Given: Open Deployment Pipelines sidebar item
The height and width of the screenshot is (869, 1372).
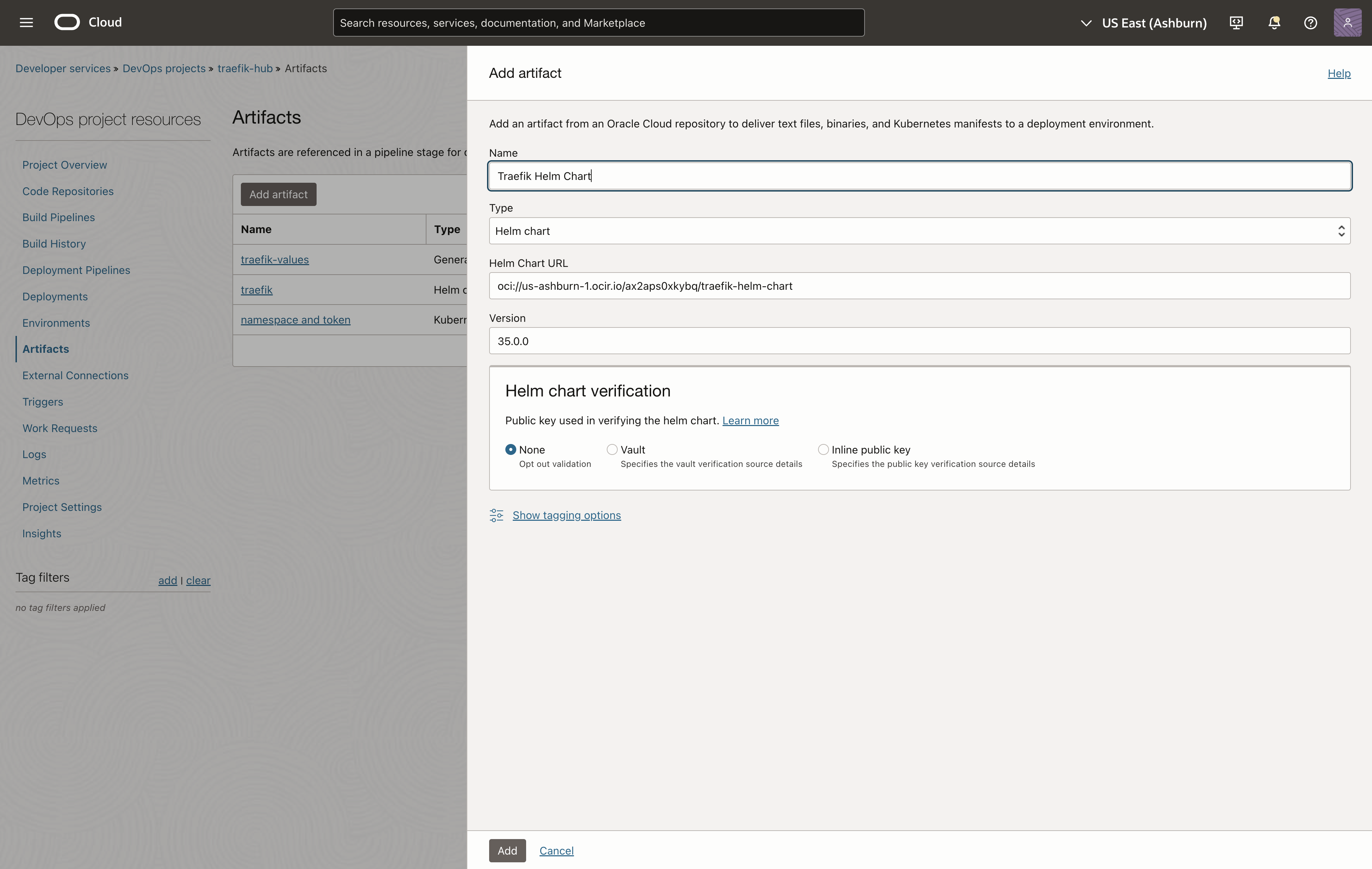Looking at the screenshot, I should (x=76, y=270).
